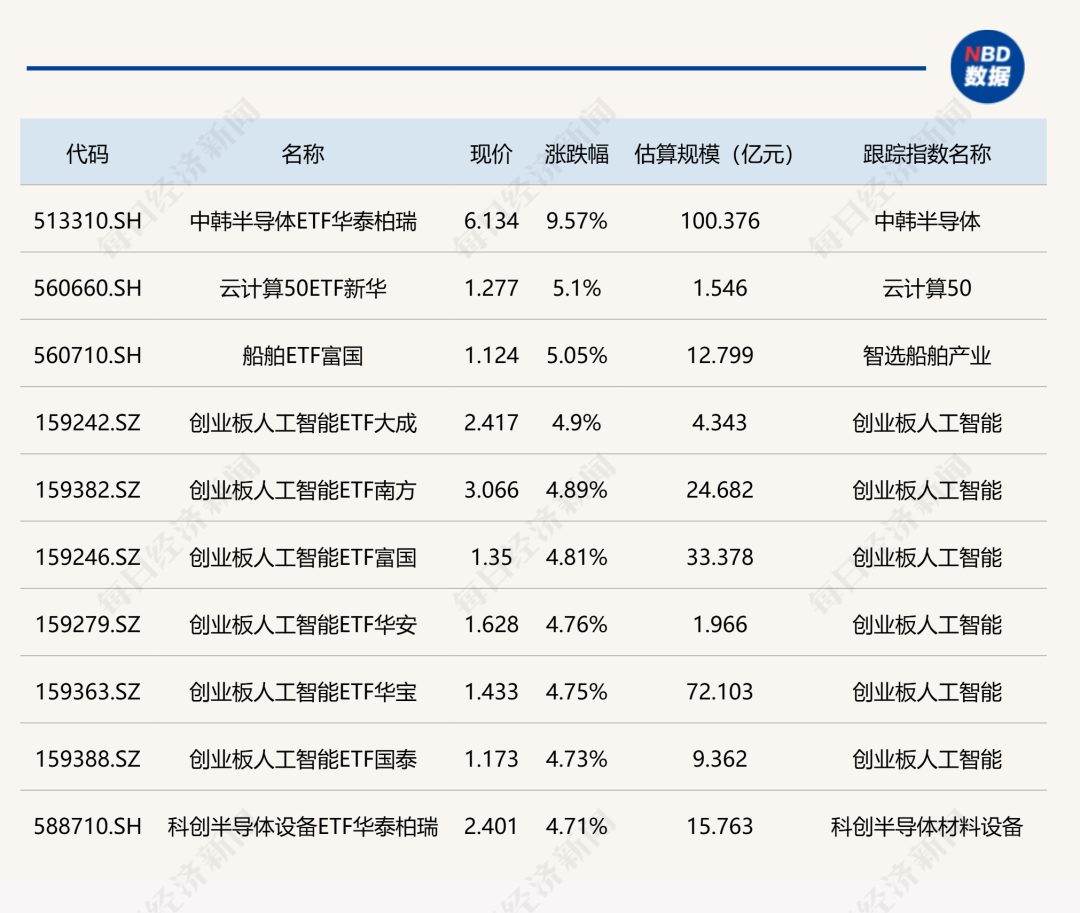Screen dimensions: 1080x913
Task: Click the 科创半导体材料设备 index name
Action: click(x=927, y=826)
